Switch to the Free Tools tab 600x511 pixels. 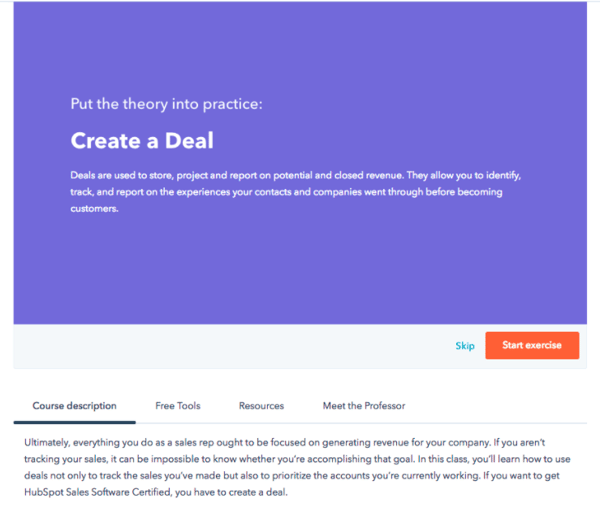(178, 406)
